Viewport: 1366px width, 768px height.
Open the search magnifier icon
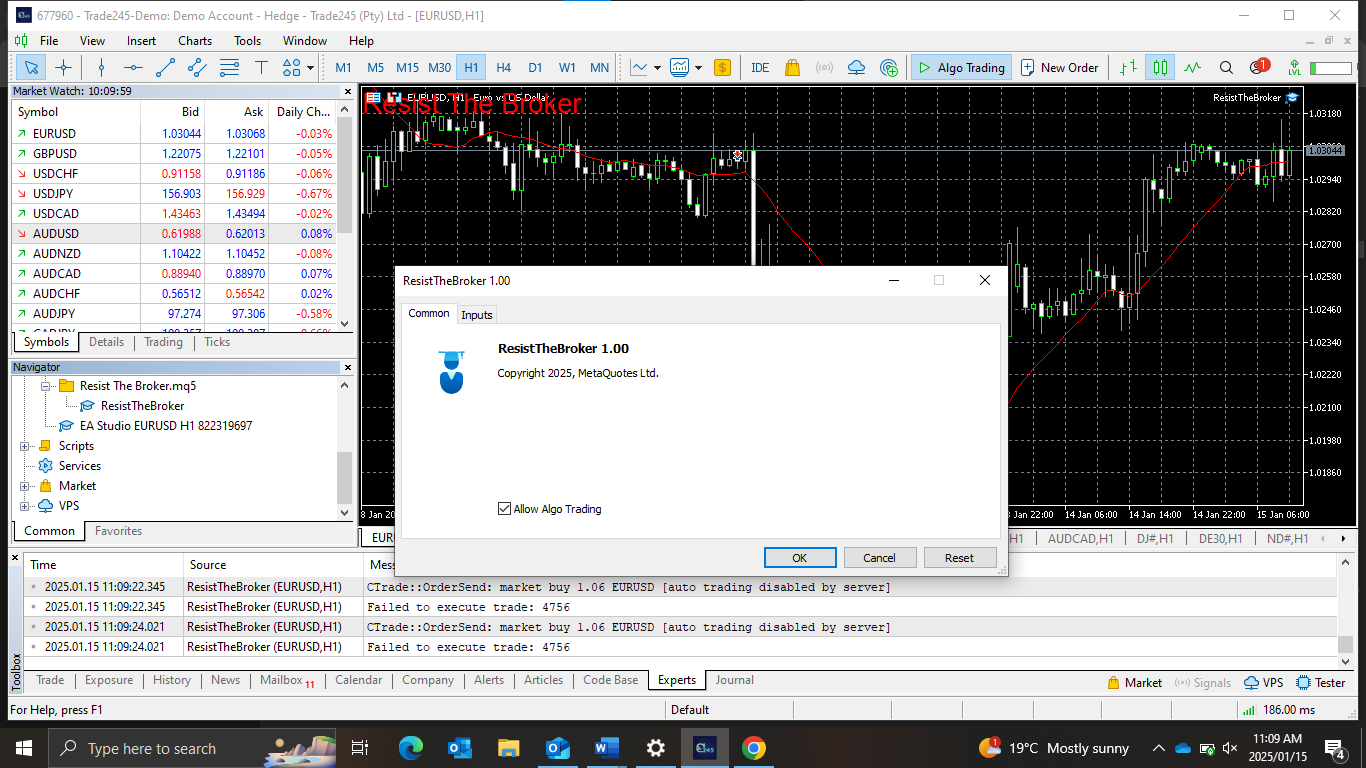coord(1226,68)
